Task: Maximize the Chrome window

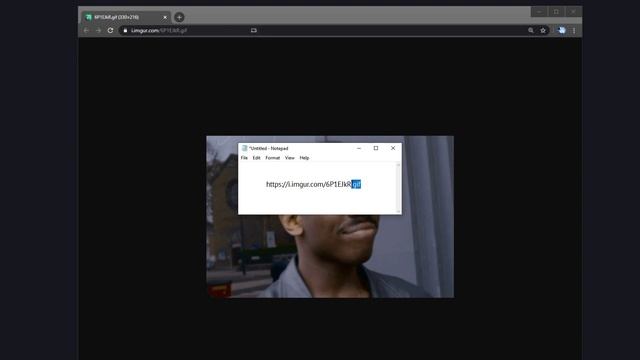Action: 556,12
